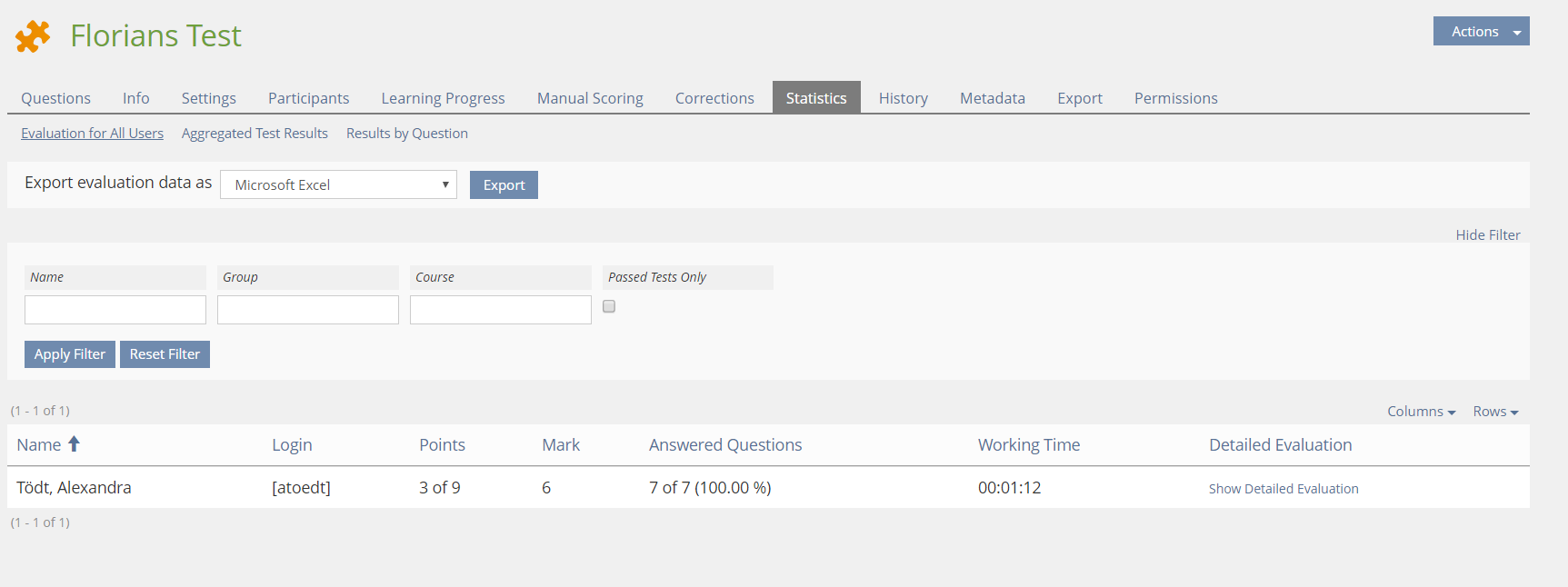Viewport: 1568px width, 587px height.
Task: Open Show Detailed Evaluation link
Action: [x=1283, y=489]
